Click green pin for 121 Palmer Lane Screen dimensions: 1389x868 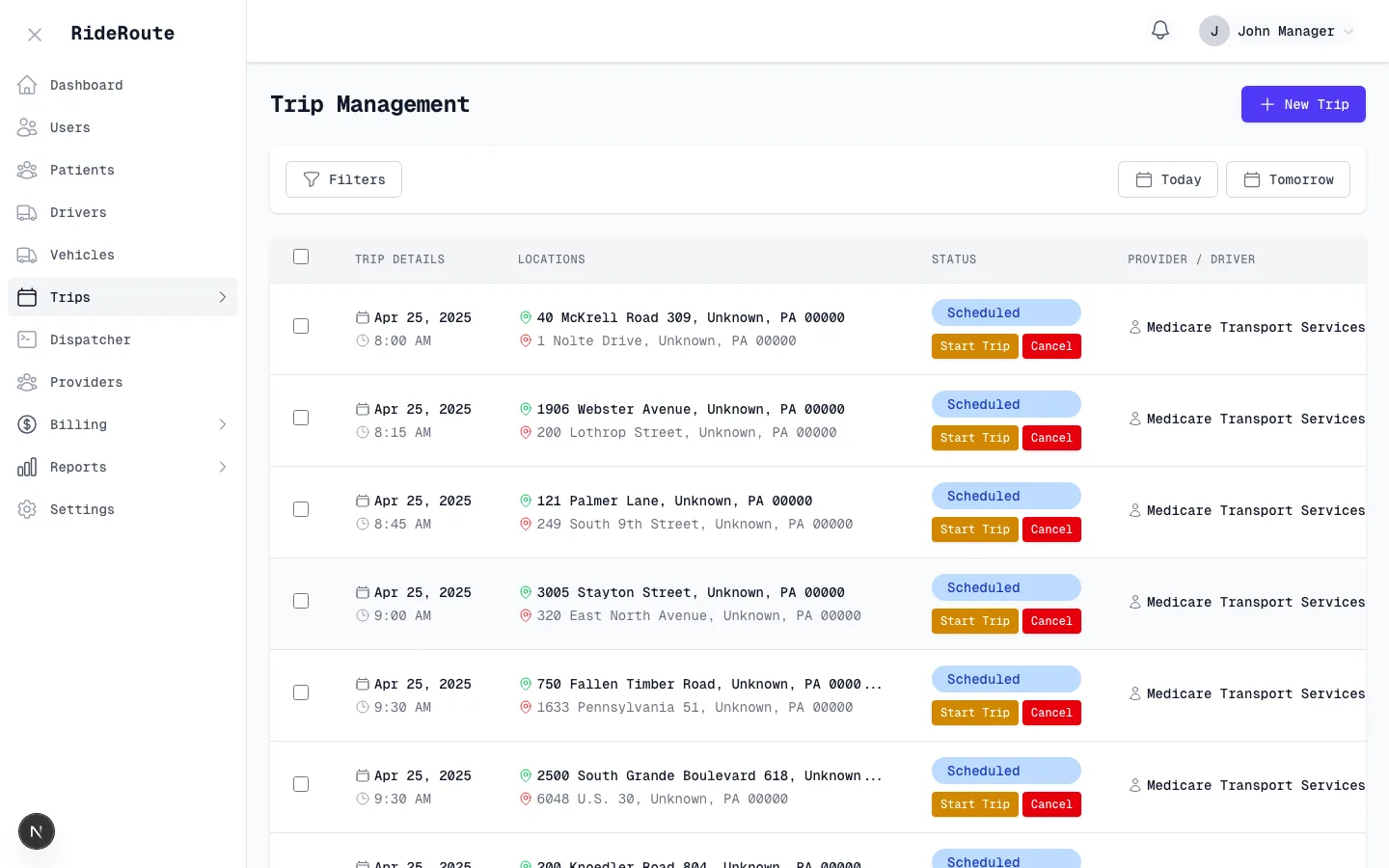pos(526,501)
